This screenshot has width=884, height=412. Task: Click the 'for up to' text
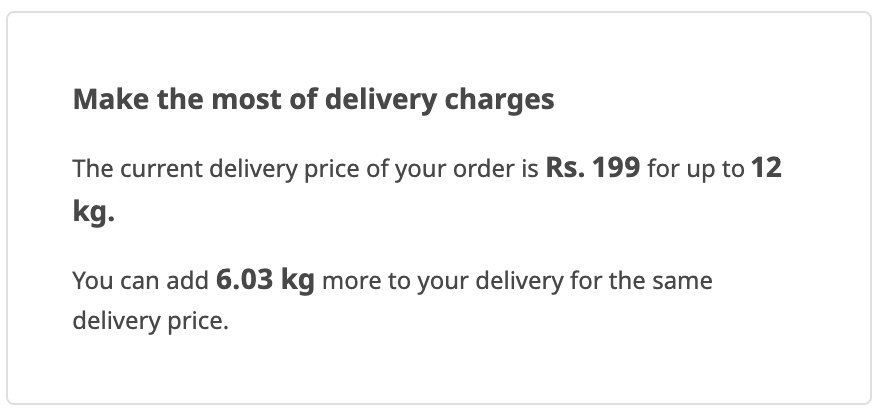click(x=696, y=169)
